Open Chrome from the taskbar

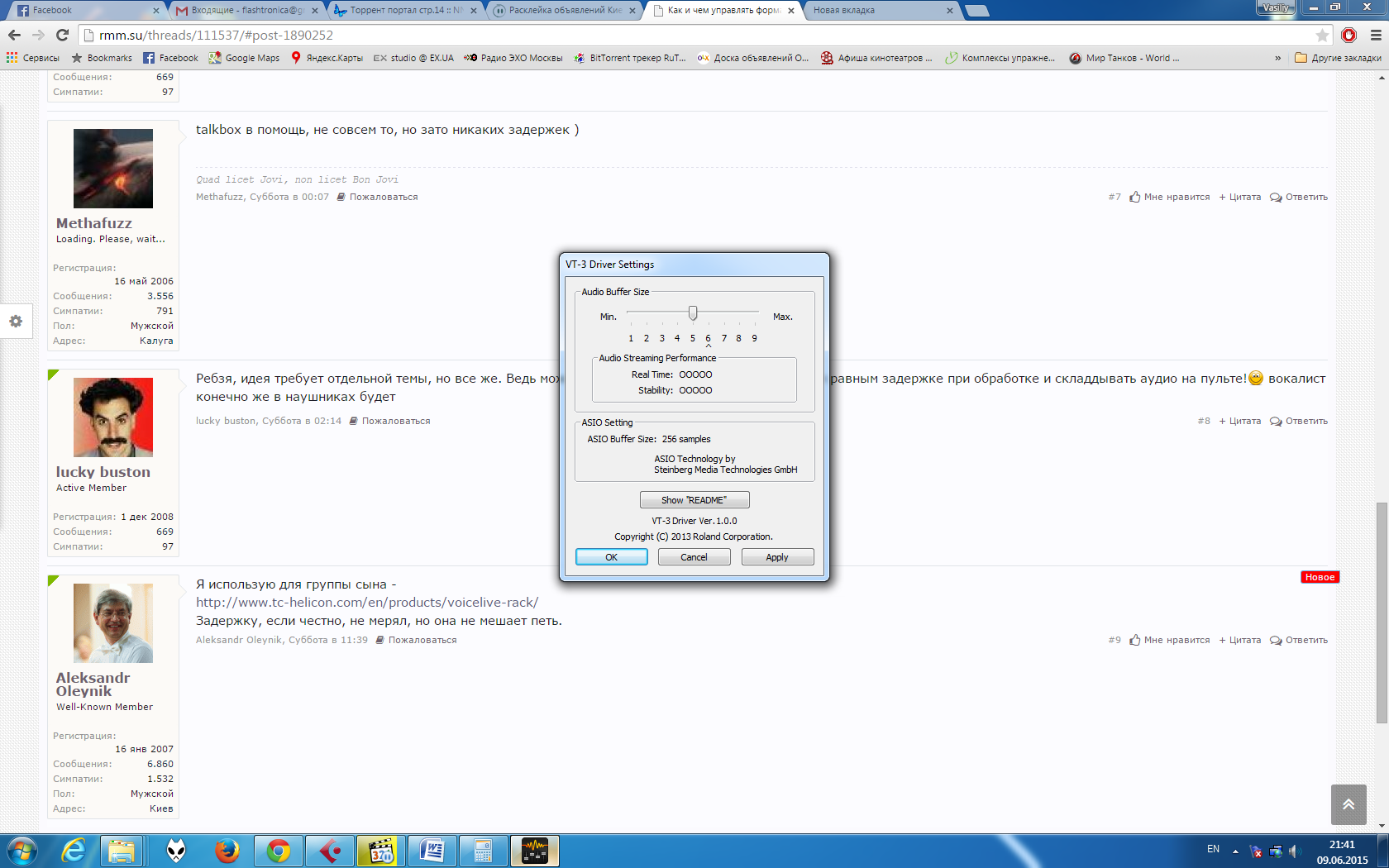click(279, 851)
